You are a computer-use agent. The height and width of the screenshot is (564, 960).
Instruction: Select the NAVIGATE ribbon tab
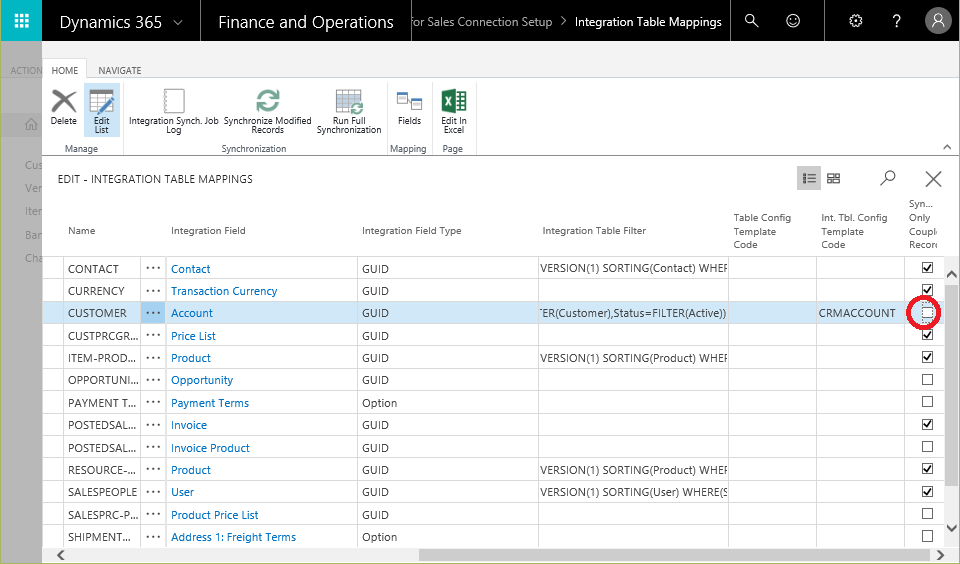click(x=120, y=70)
